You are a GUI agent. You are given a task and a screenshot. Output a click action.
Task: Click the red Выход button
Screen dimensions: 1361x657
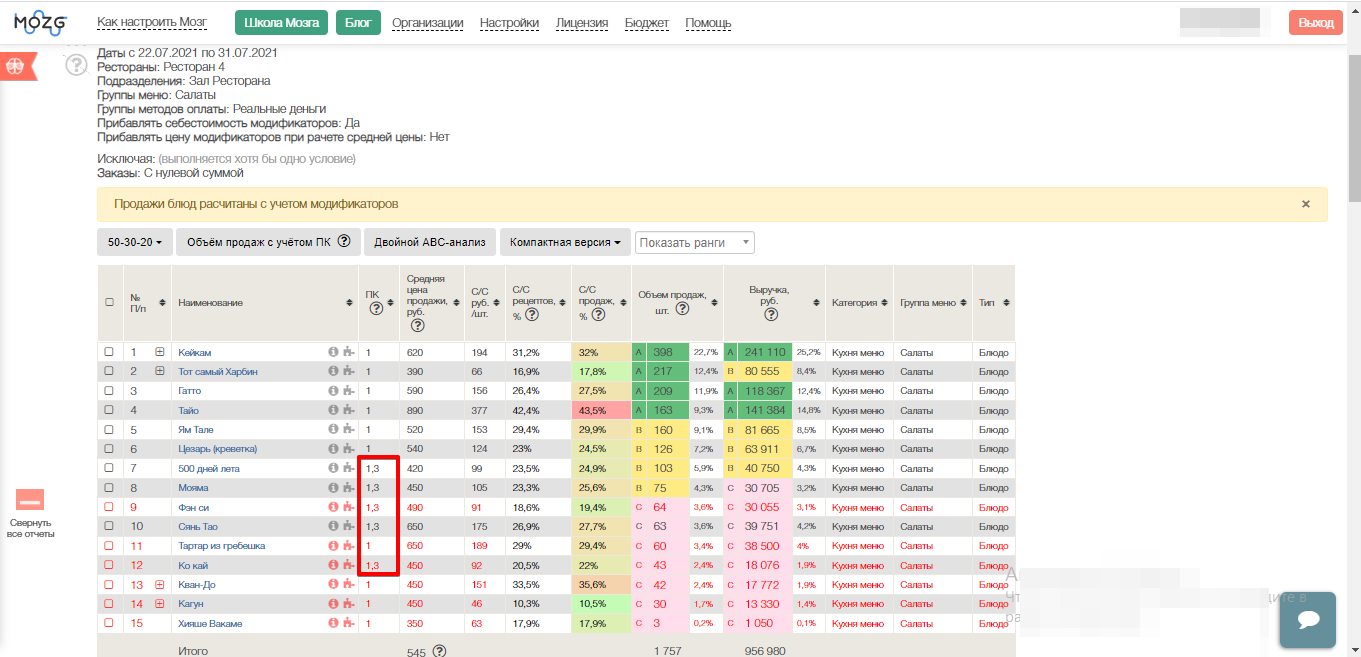click(1315, 23)
